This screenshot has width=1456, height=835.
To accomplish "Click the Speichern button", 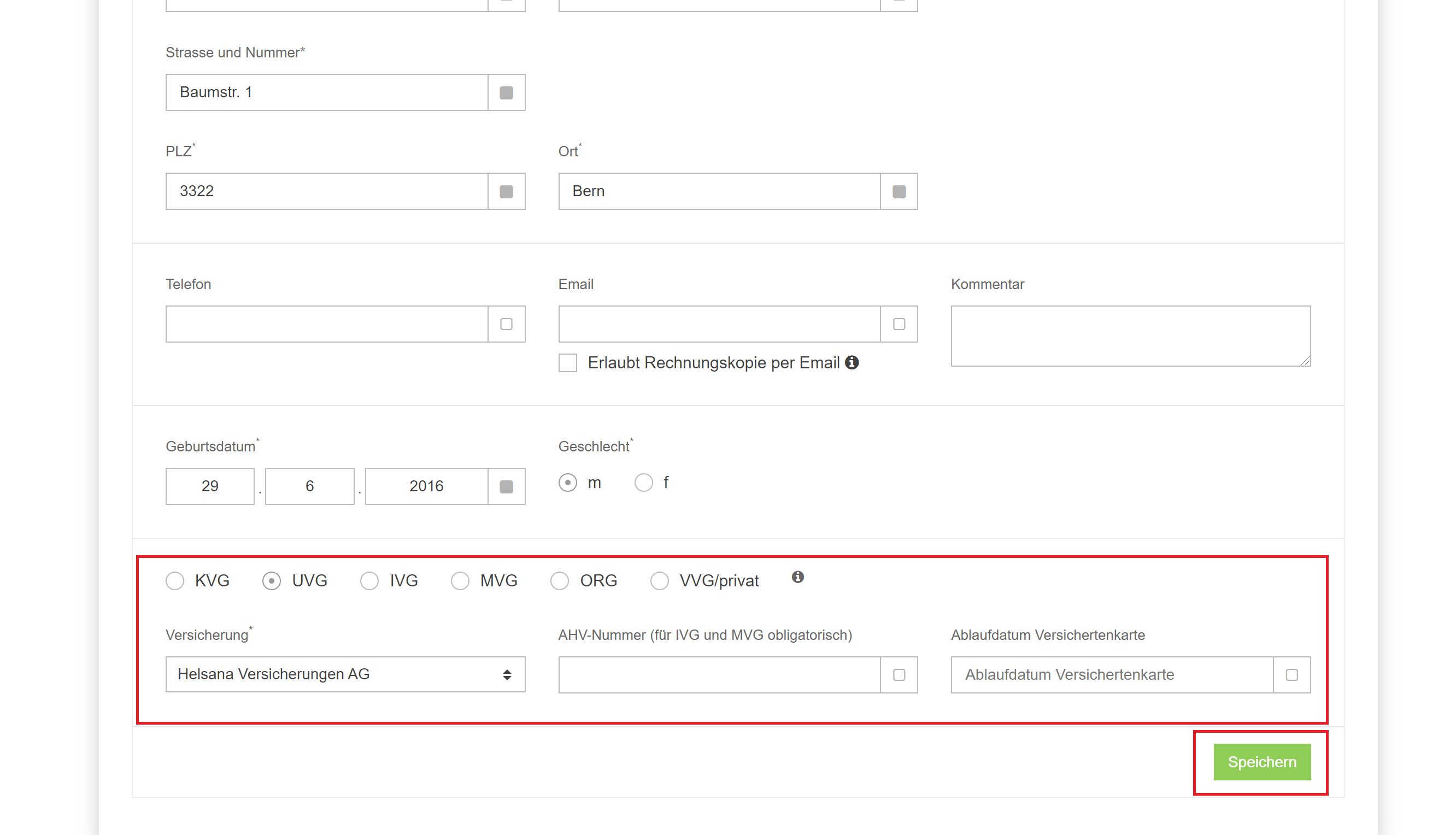I will click(x=1261, y=762).
